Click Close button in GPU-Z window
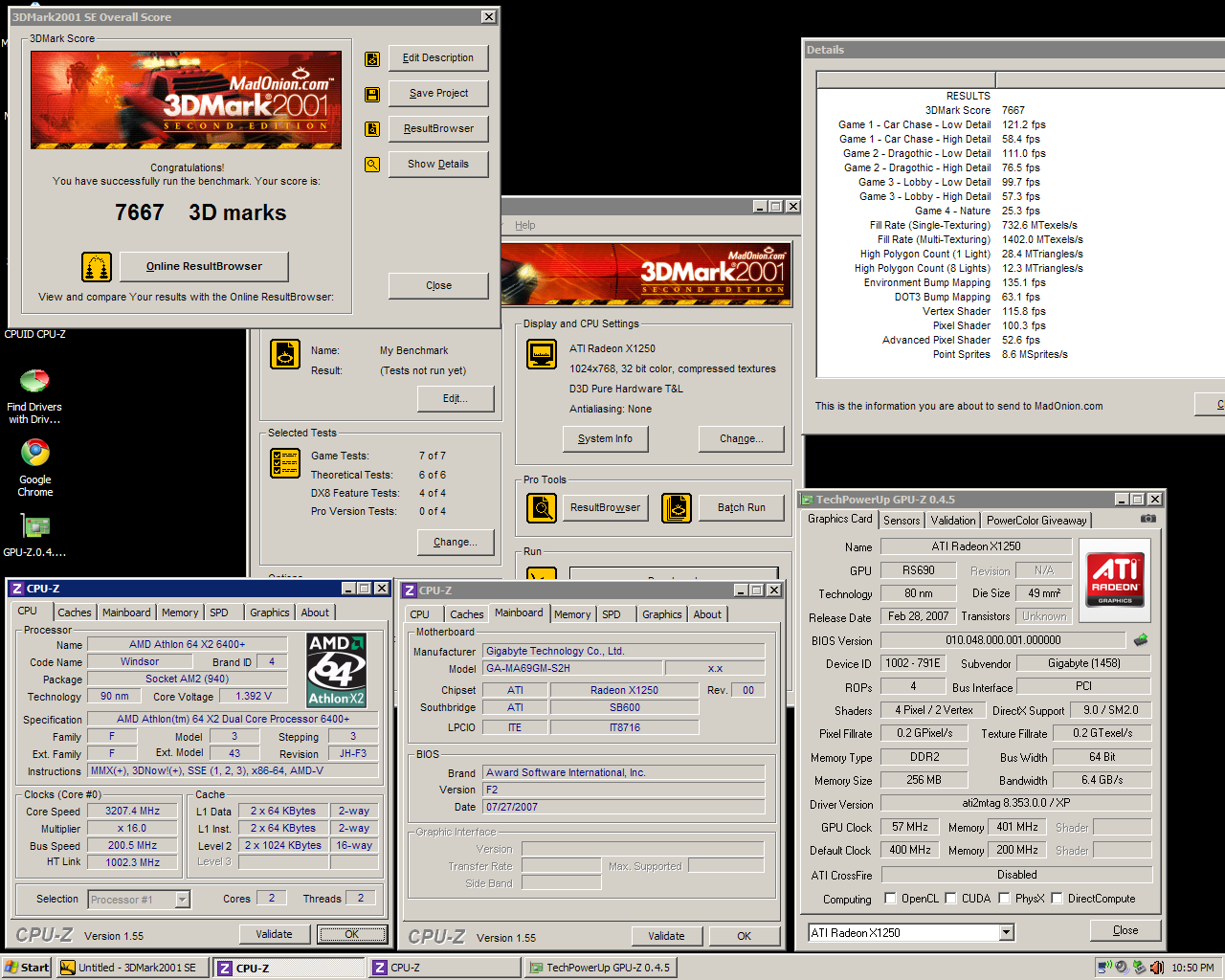1225x980 pixels. click(1125, 930)
